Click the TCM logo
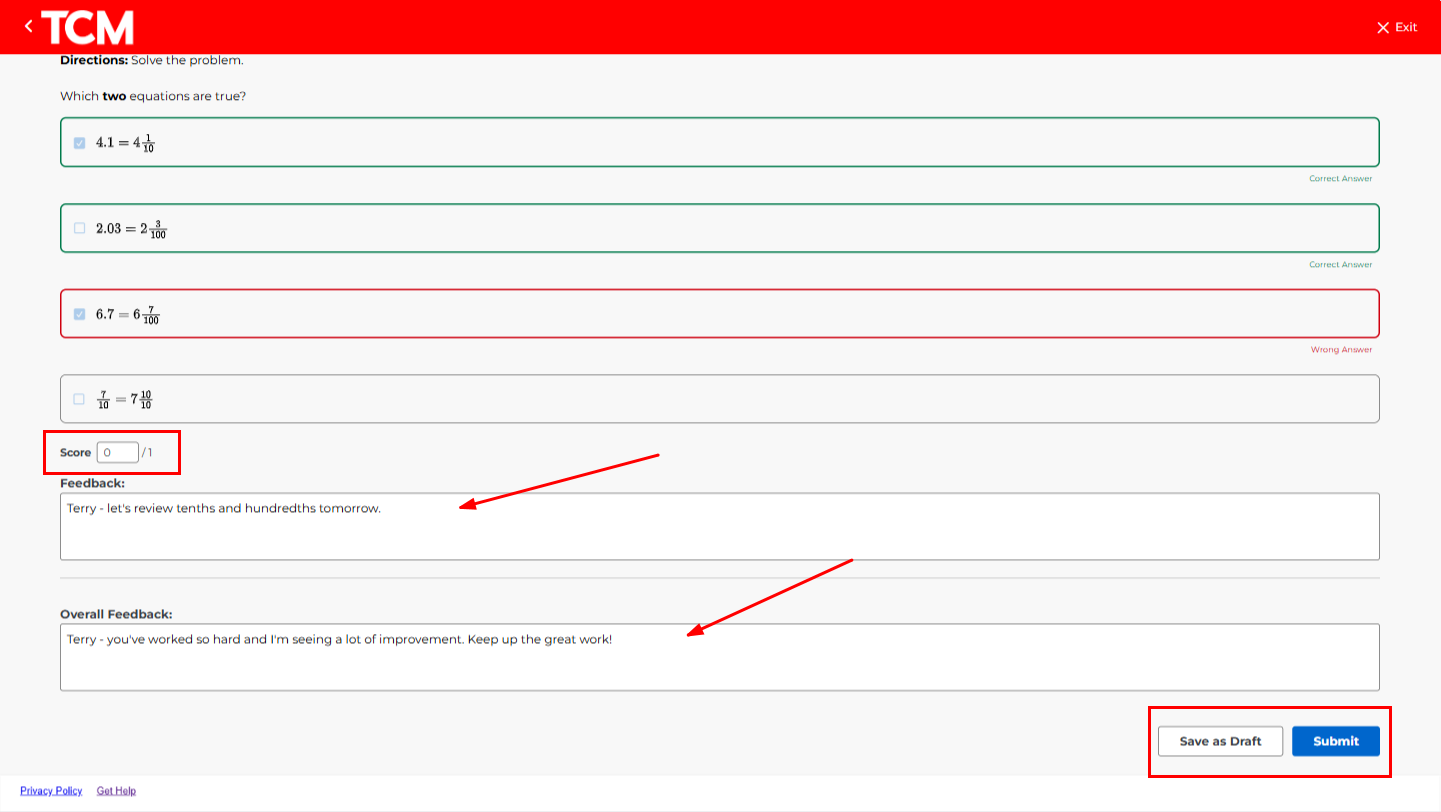1441x812 pixels. pos(88,27)
